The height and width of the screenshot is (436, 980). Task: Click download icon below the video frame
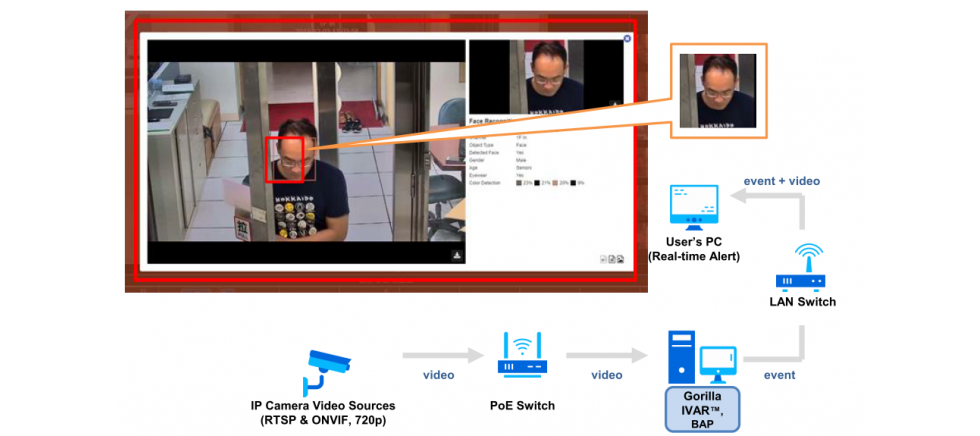(456, 255)
